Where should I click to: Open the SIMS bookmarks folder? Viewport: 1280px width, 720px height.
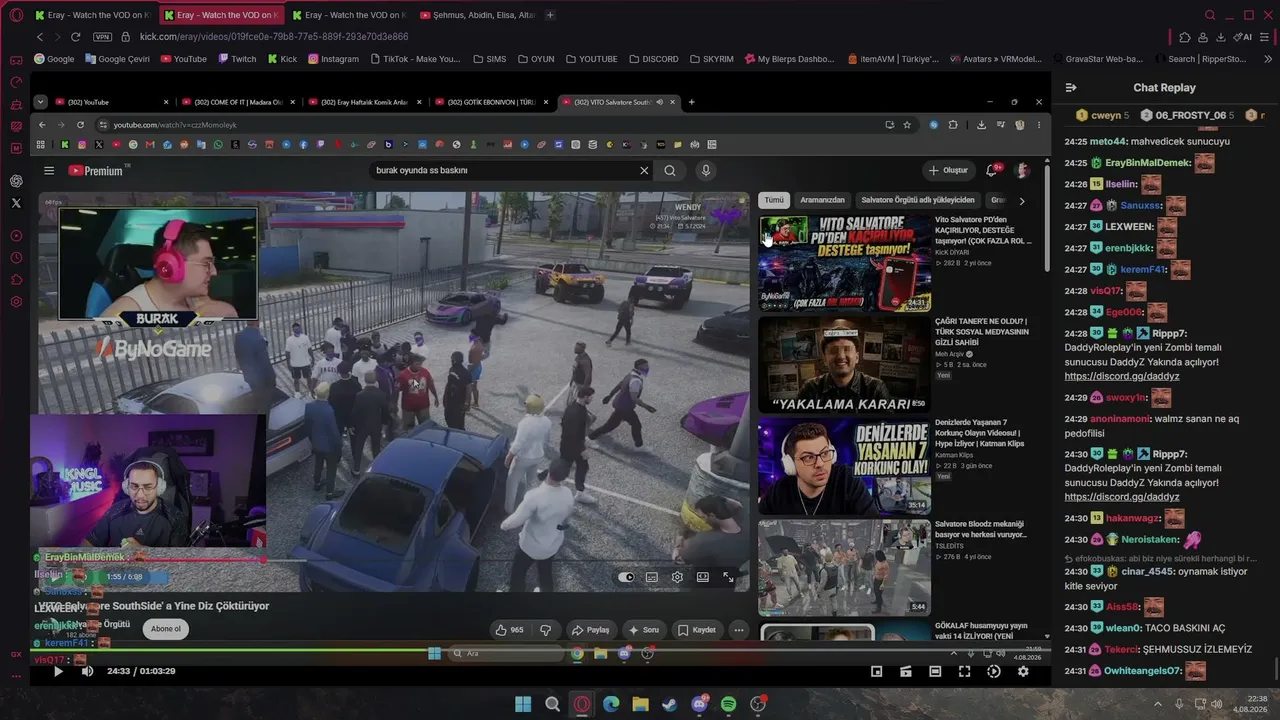point(490,59)
